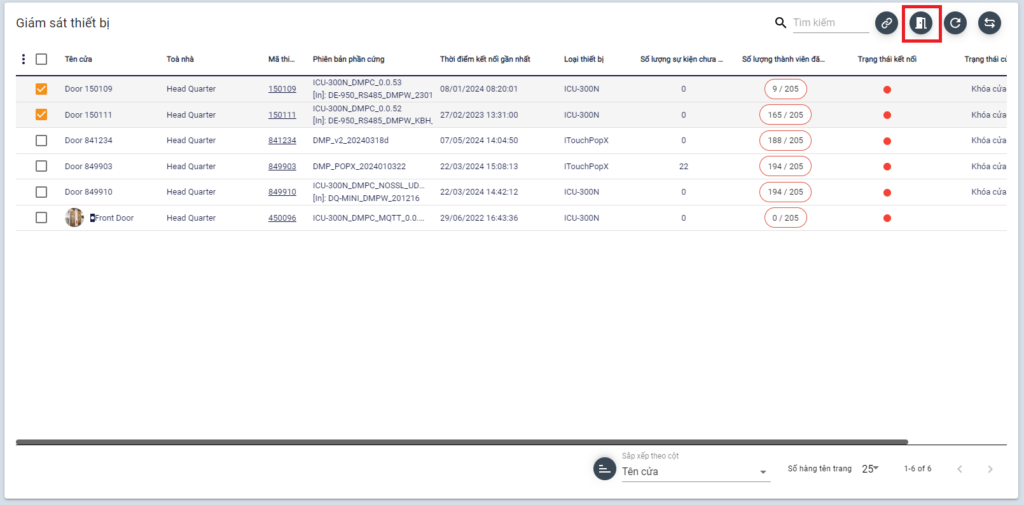Viewport: 1024px width, 505px height.
Task: Sort by the 'Tên cửa' column header
Action: tap(79, 59)
